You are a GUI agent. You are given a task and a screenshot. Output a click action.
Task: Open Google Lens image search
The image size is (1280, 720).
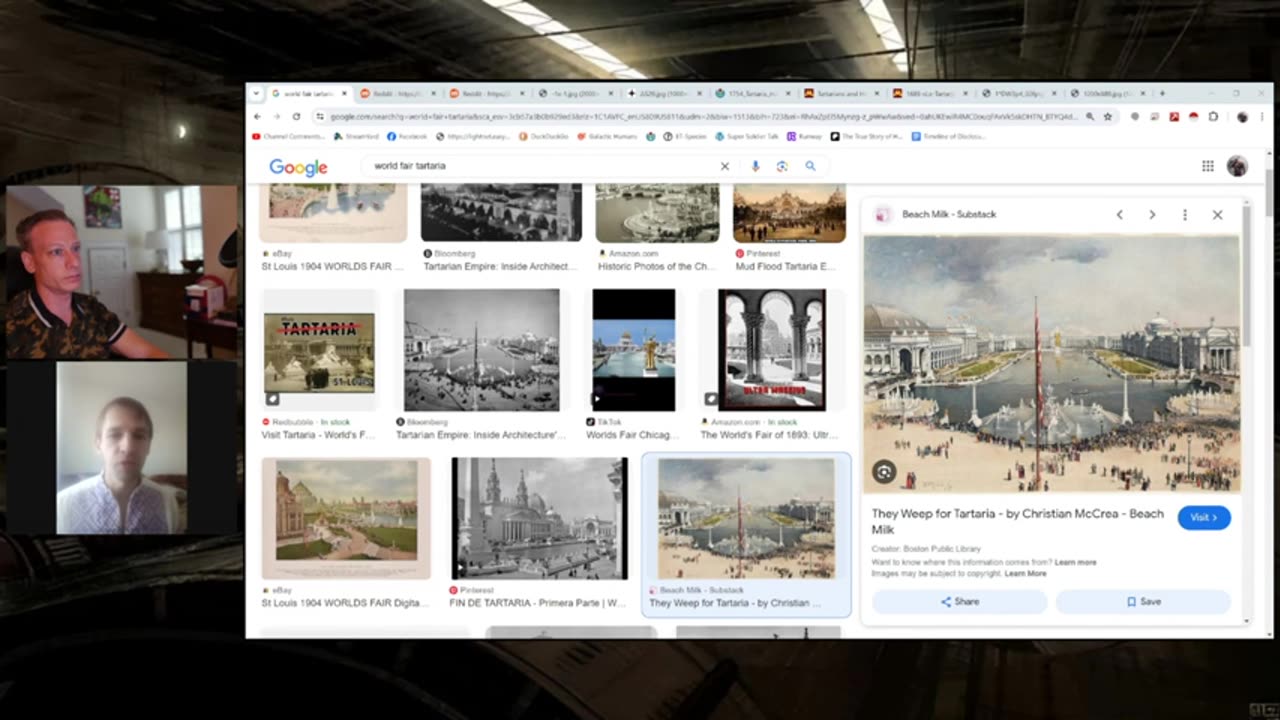coord(782,166)
